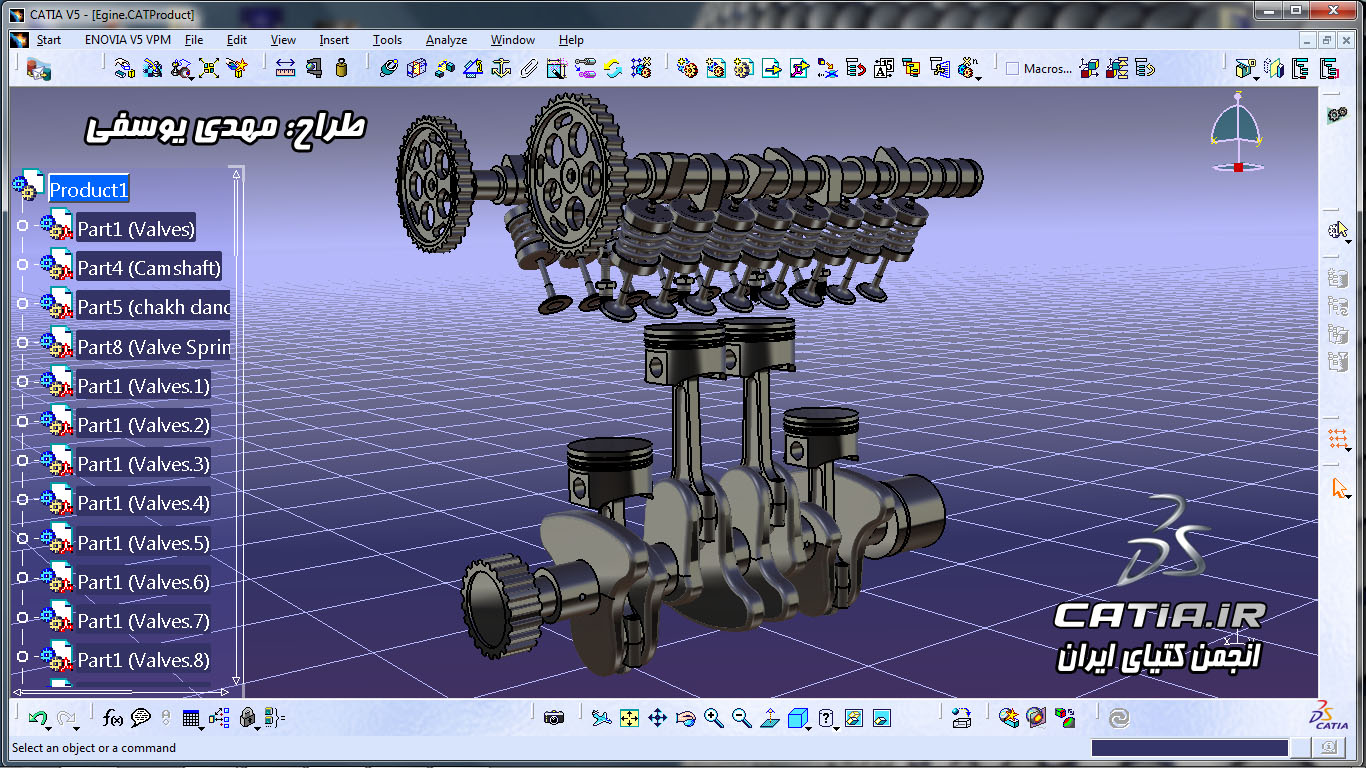Click the Select arrow tool on right toolbar
Screen dimensions: 1366x768
(1340, 487)
